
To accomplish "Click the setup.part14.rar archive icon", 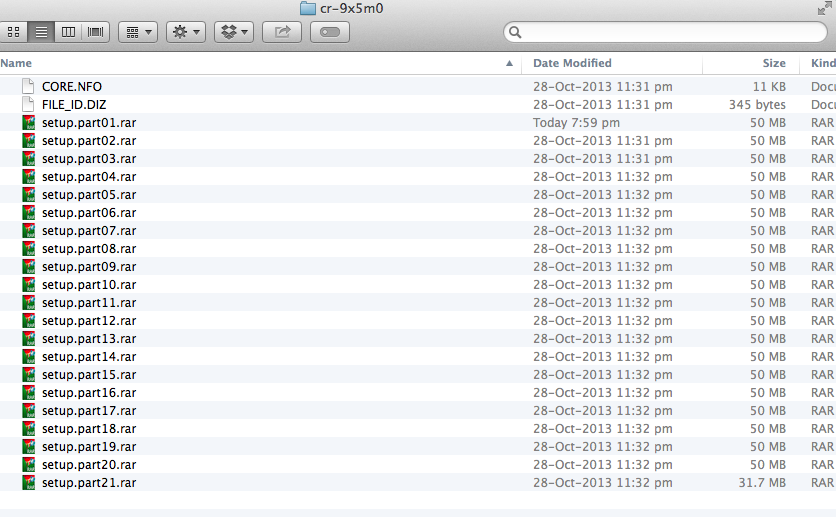I will point(29,357).
